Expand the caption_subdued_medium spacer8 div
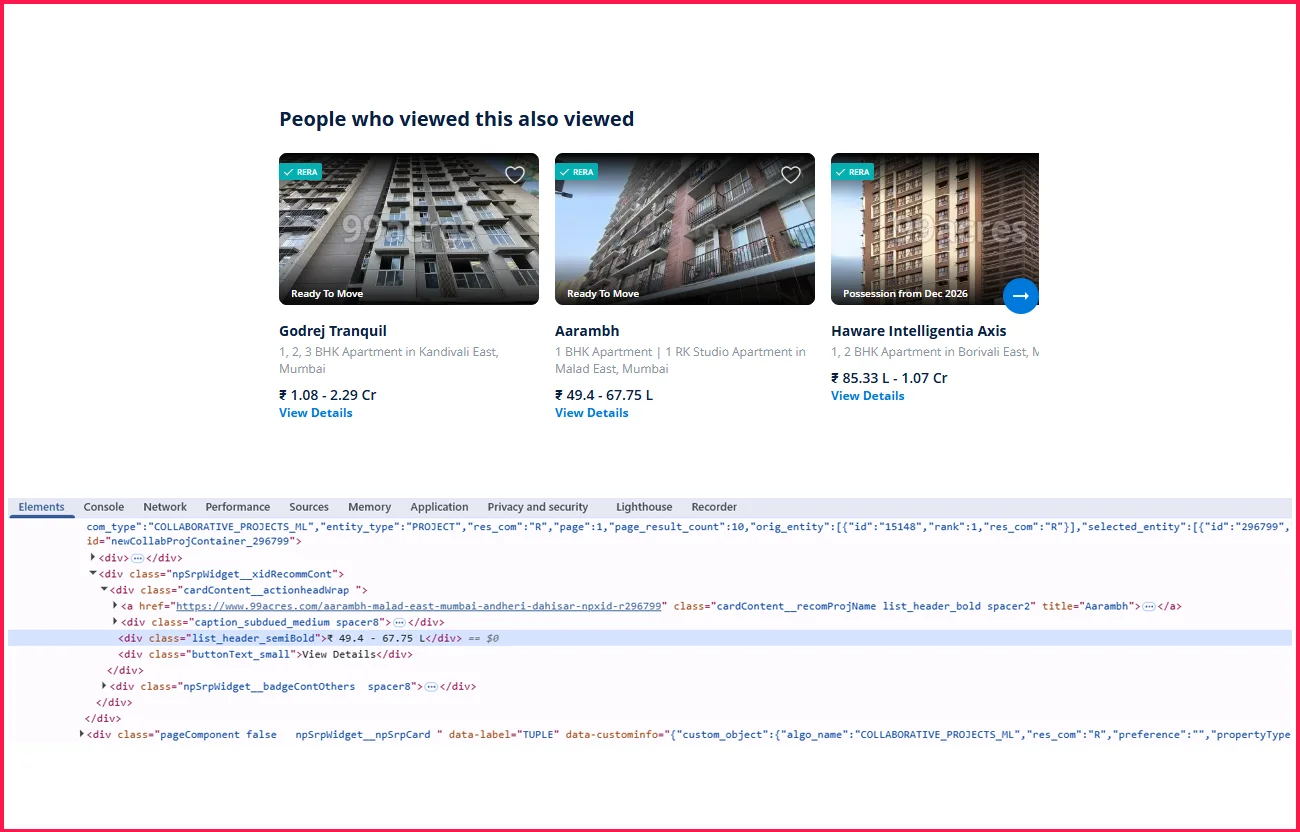This screenshot has height=832, width=1300. tap(116, 622)
